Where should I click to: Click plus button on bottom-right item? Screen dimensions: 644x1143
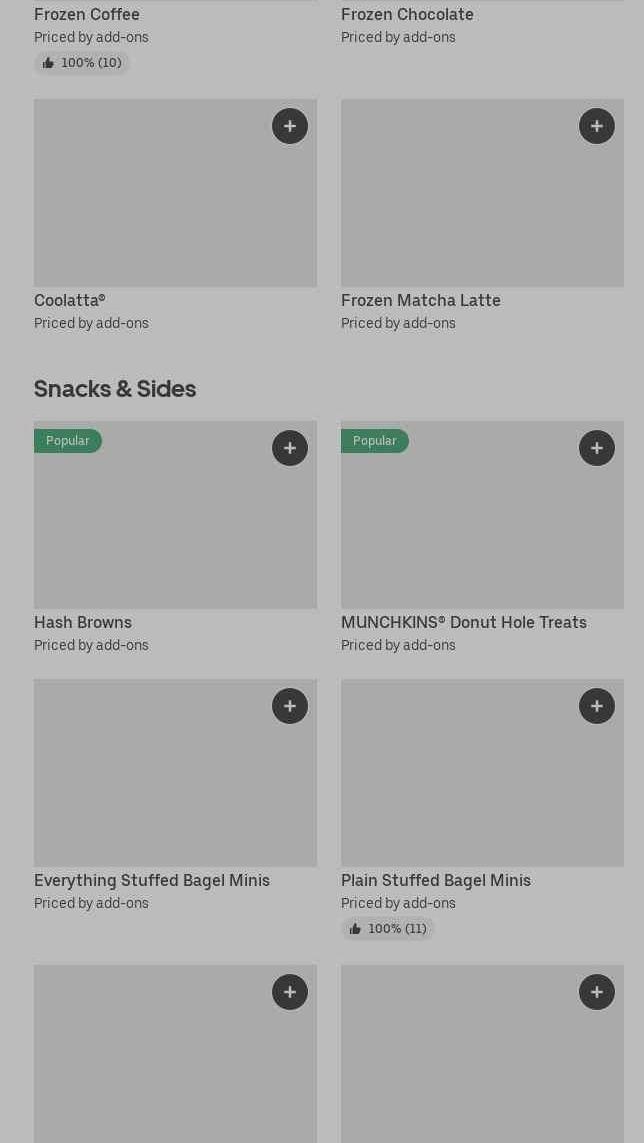pos(597,992)
